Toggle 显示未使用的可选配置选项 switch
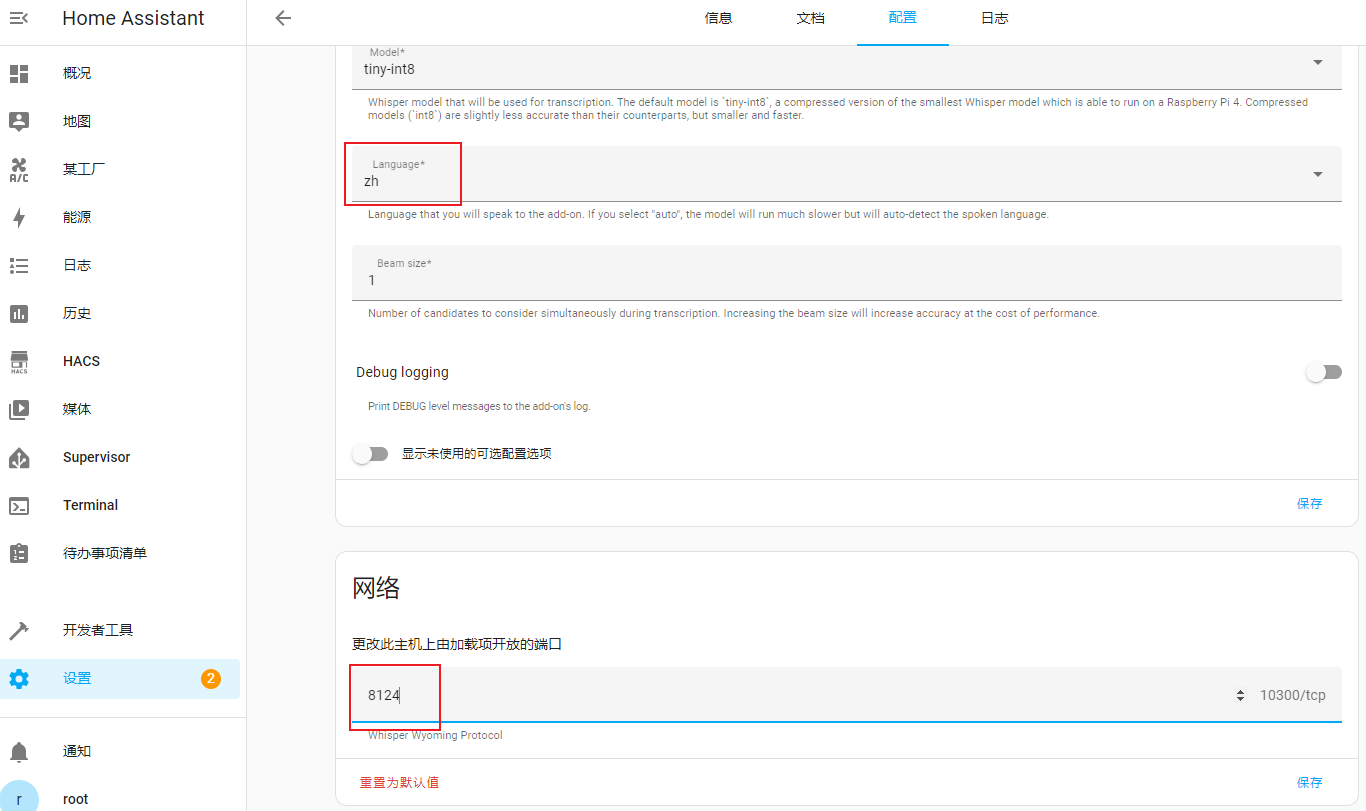The image size is (1366, 811). pyautogui.click(x=370, y=454)
